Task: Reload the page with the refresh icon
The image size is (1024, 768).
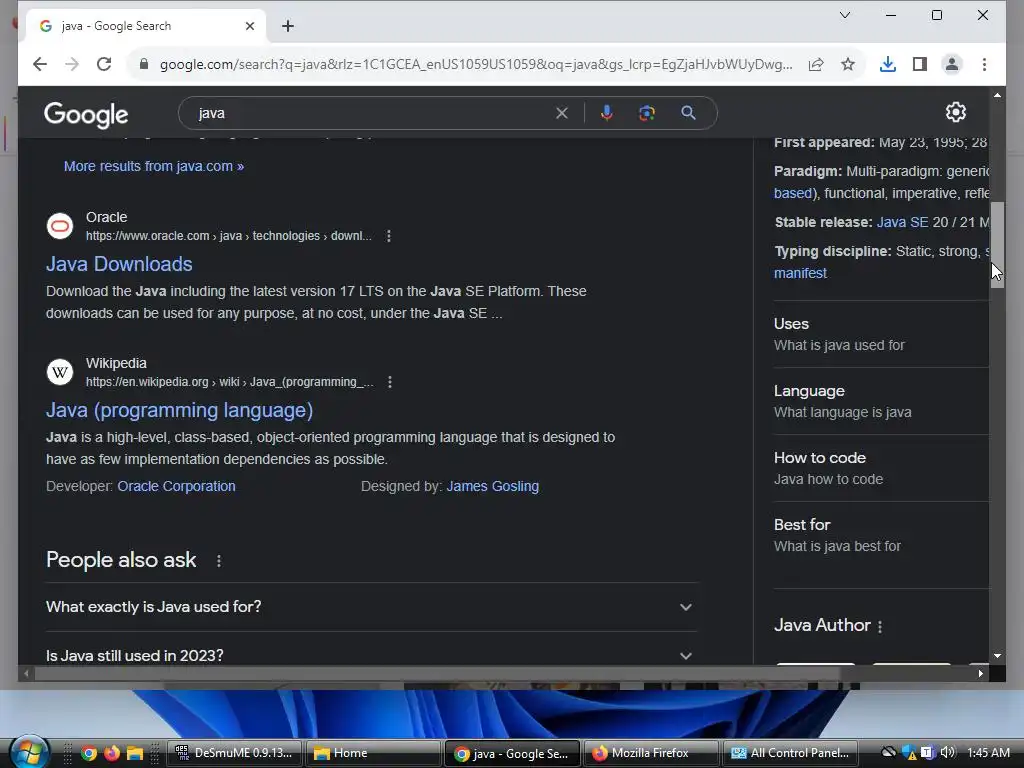Action: click(104, 64)
